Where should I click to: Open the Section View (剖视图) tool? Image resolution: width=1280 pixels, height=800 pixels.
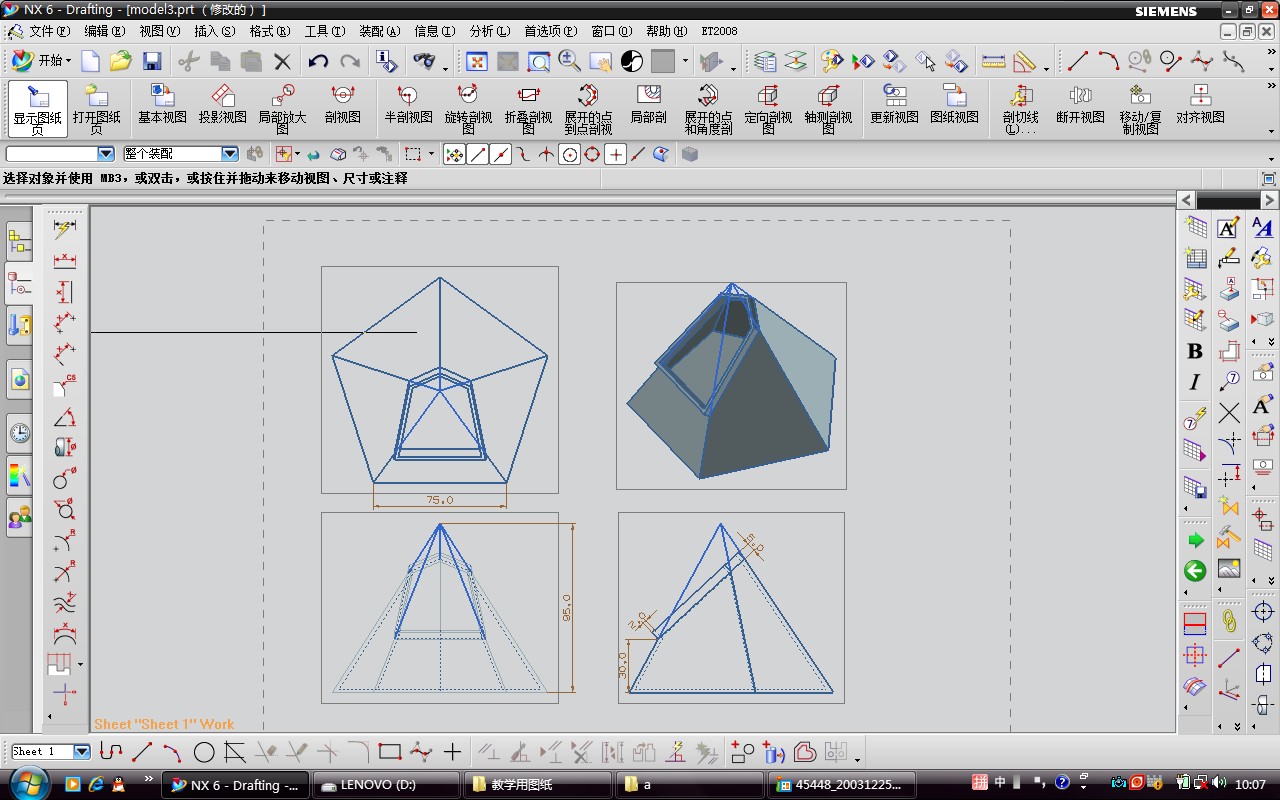tap(342, 105)
